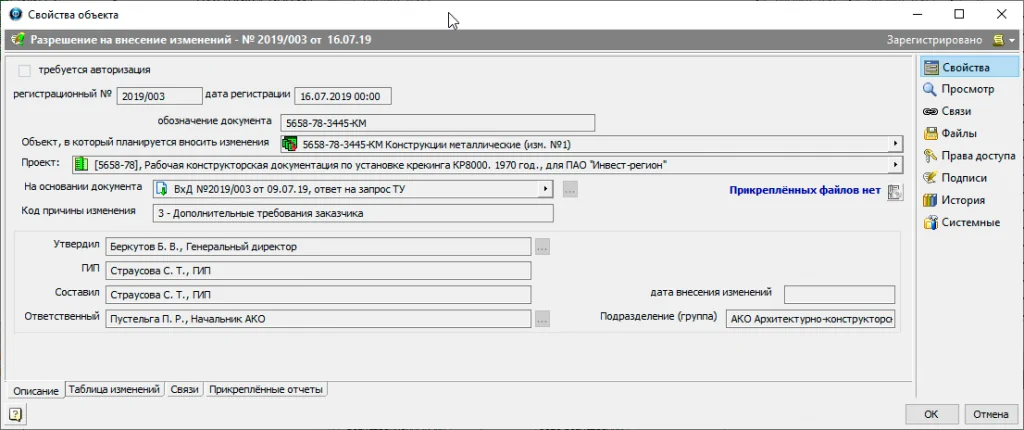Expand the 'Объект' change target dropdown arrow
The height and width of the screenshot is (430, 1024).
pyautogui.click(x=895, y=144)
